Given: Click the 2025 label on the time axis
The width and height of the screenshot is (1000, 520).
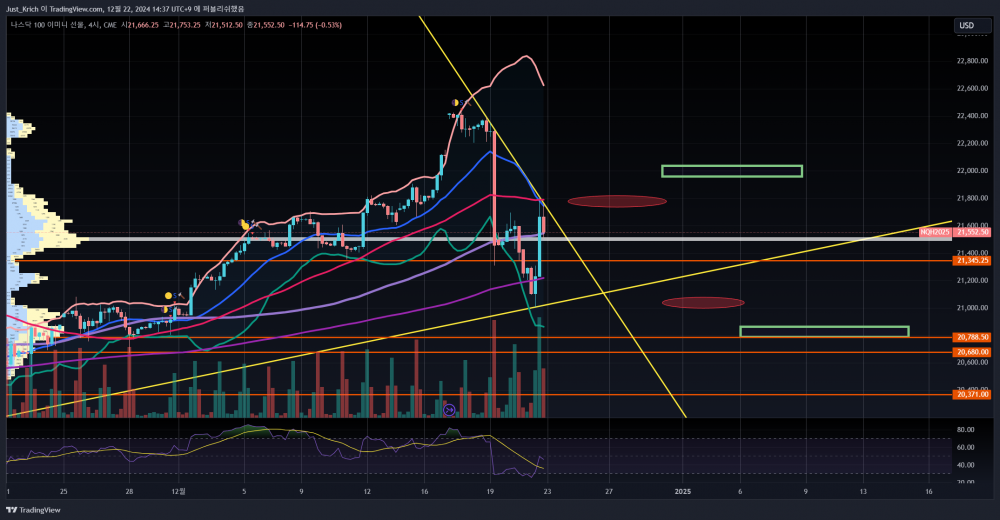Looking at the screenshot, I should 683,492.
